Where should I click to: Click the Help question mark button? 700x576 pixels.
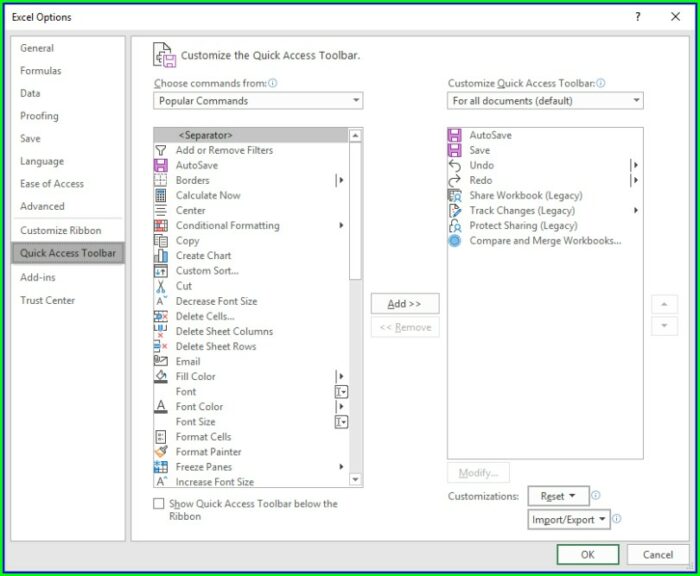pyautogui.click(x=638, y=17)
